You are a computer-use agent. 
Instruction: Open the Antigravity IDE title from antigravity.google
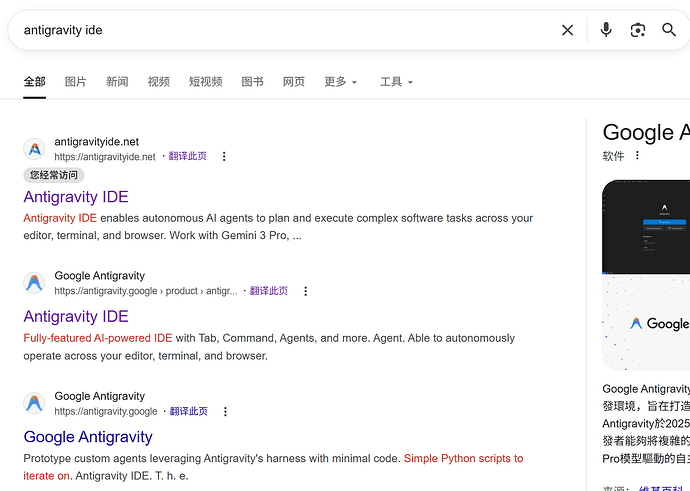coord(76,316)
